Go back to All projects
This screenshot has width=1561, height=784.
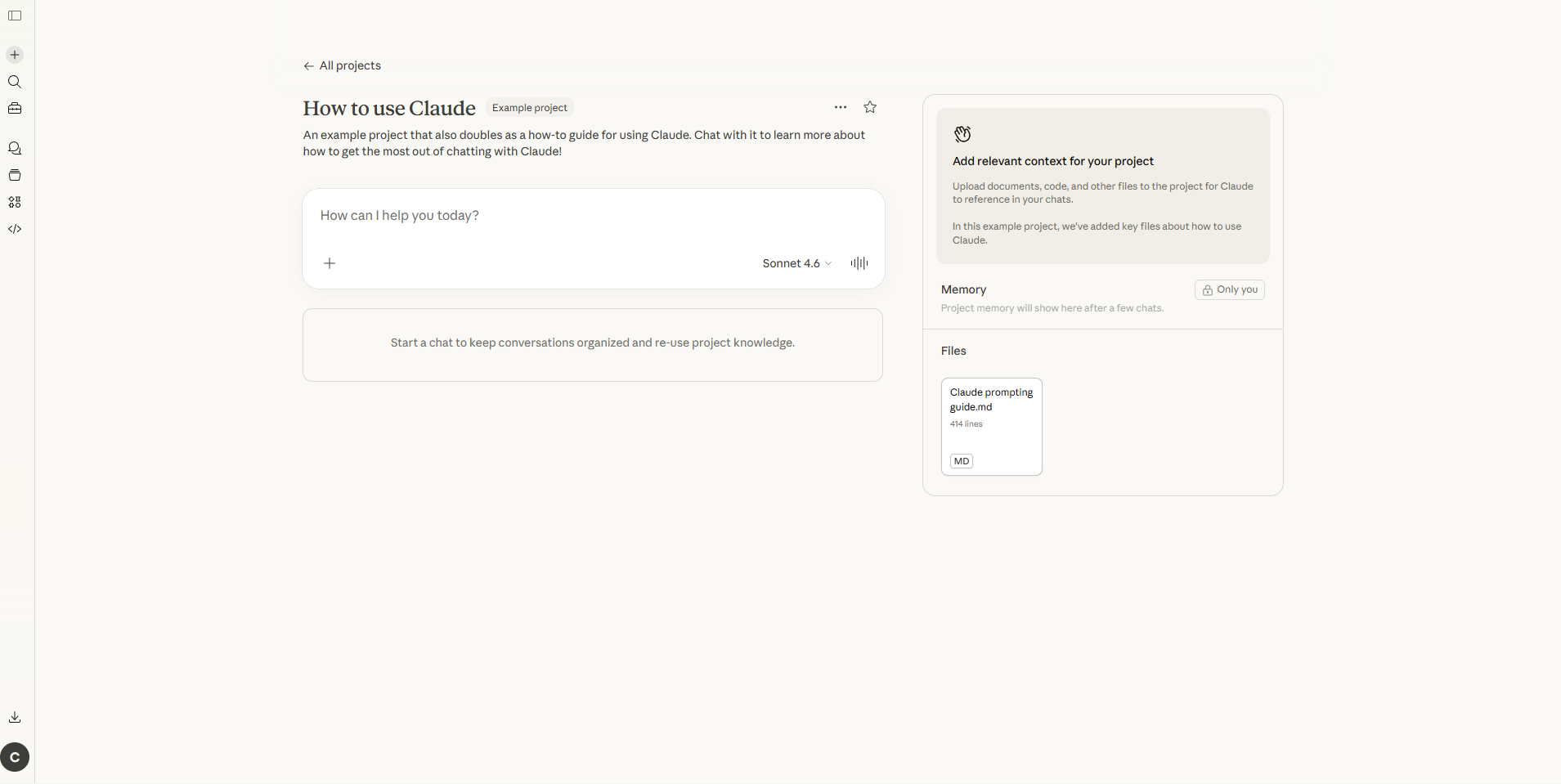point(342,65)
